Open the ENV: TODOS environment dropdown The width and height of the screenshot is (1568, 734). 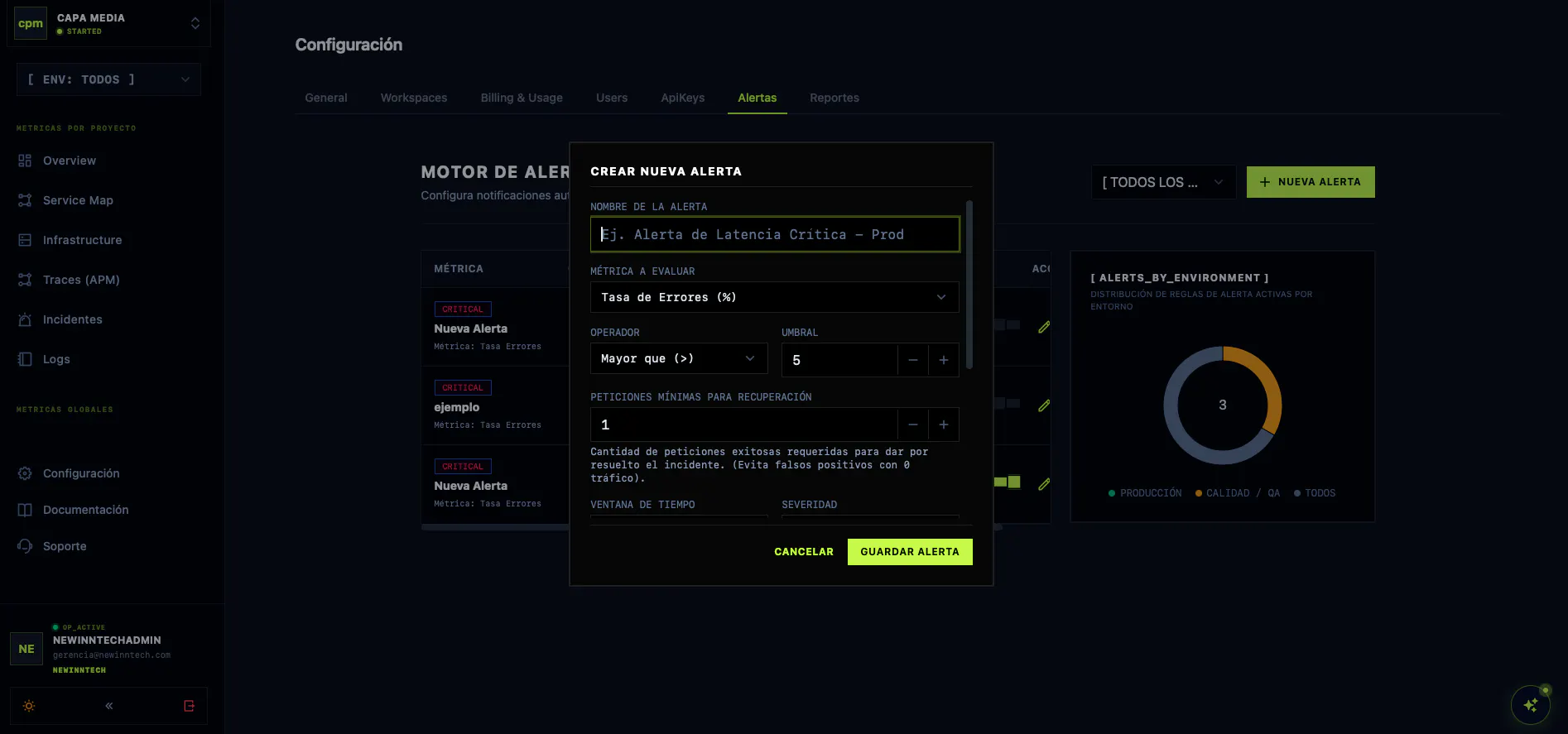108,79
